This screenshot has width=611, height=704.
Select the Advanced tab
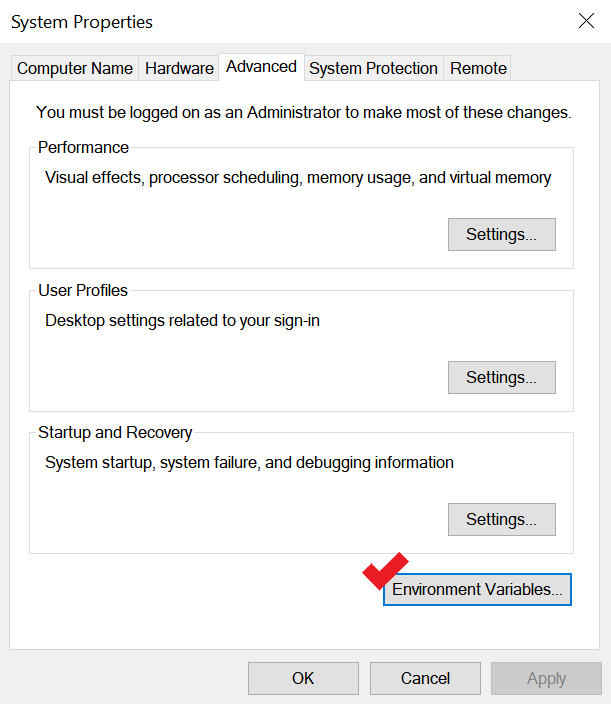(261, 67)
